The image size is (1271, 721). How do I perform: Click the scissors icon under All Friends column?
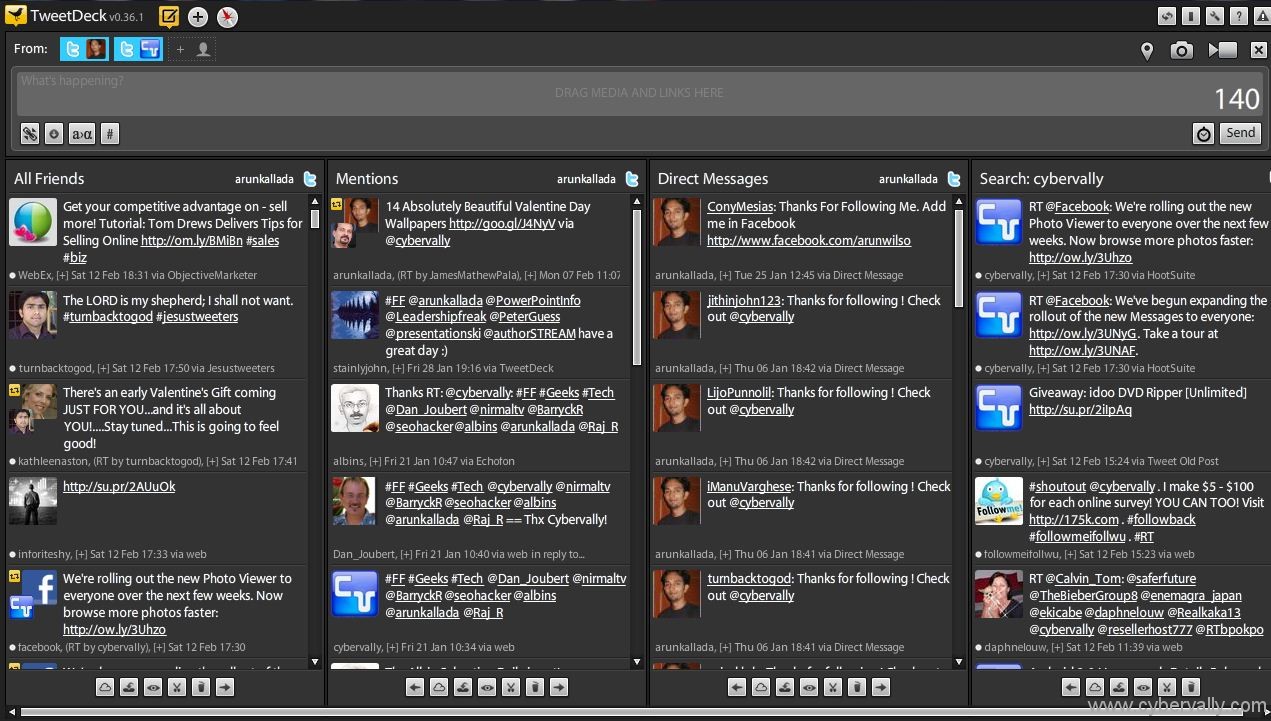pos(177,687)
